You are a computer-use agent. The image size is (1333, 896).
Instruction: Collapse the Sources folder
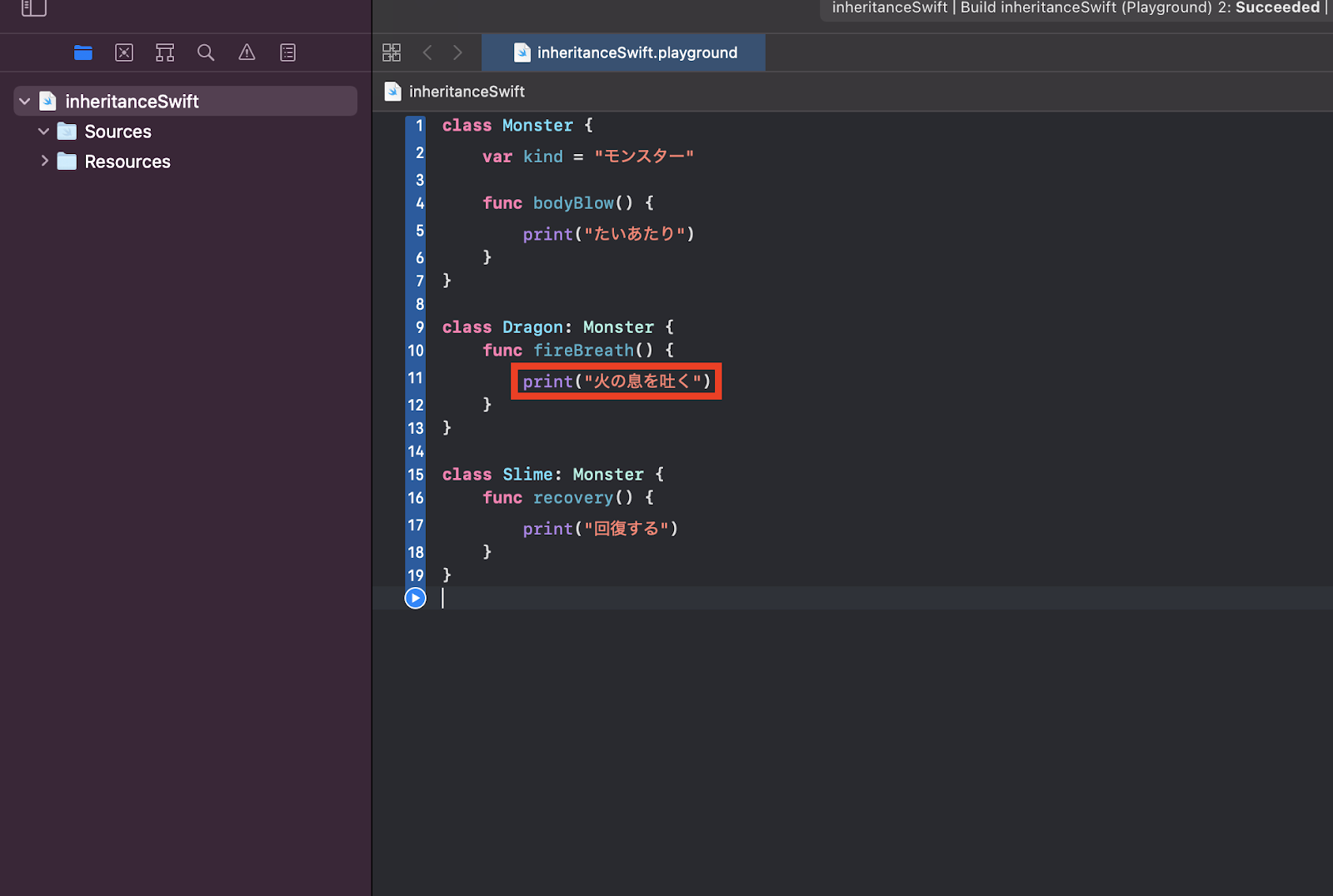(44, 132)
